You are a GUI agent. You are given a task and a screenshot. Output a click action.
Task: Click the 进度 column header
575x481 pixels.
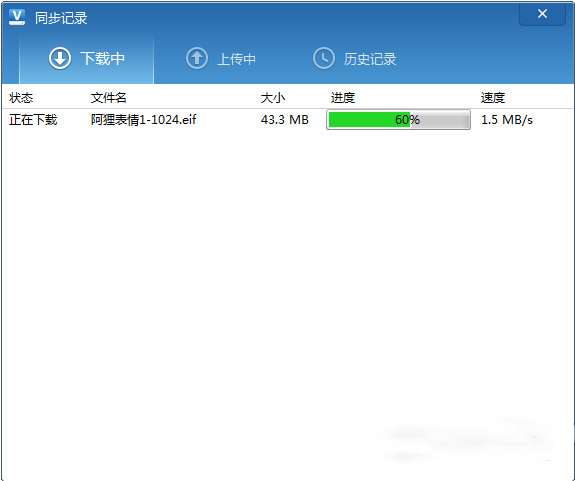(343, 98)
